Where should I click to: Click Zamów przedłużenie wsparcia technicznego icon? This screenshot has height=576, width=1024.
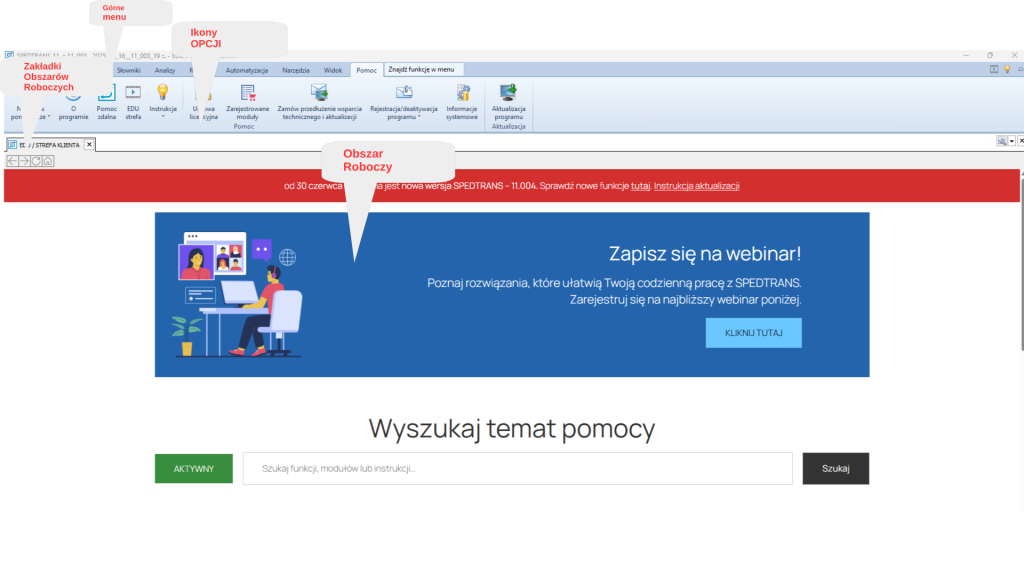[319, 99]
